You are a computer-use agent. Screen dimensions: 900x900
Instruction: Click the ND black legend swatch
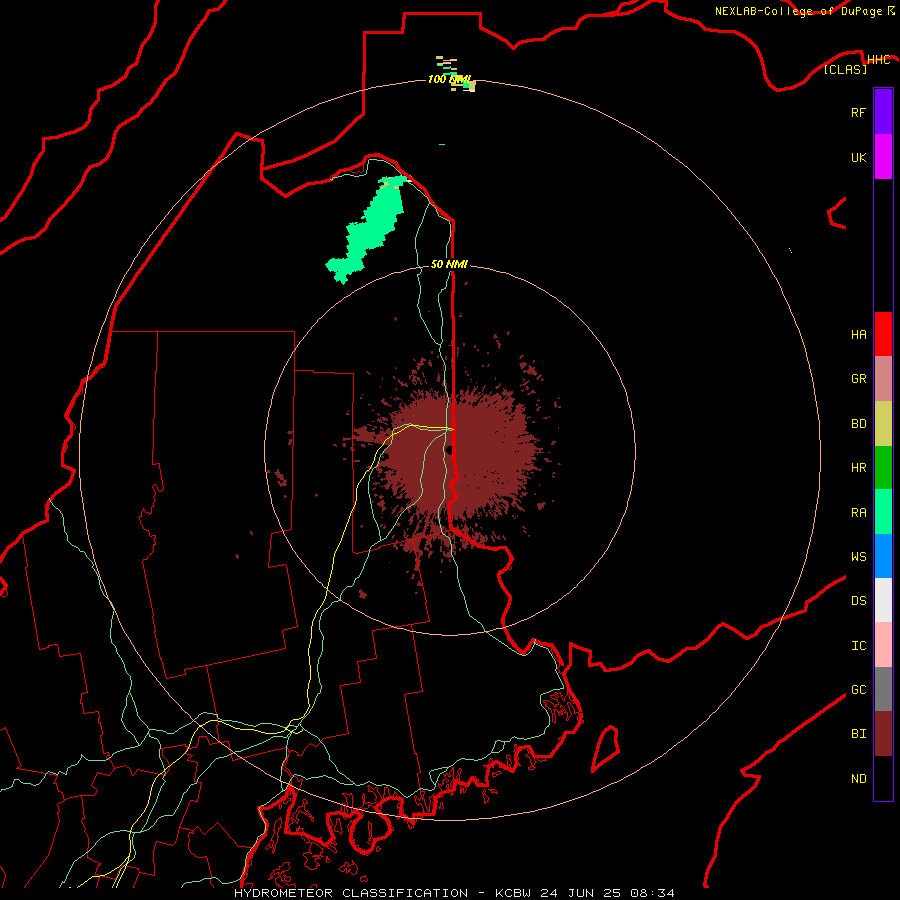883,778
